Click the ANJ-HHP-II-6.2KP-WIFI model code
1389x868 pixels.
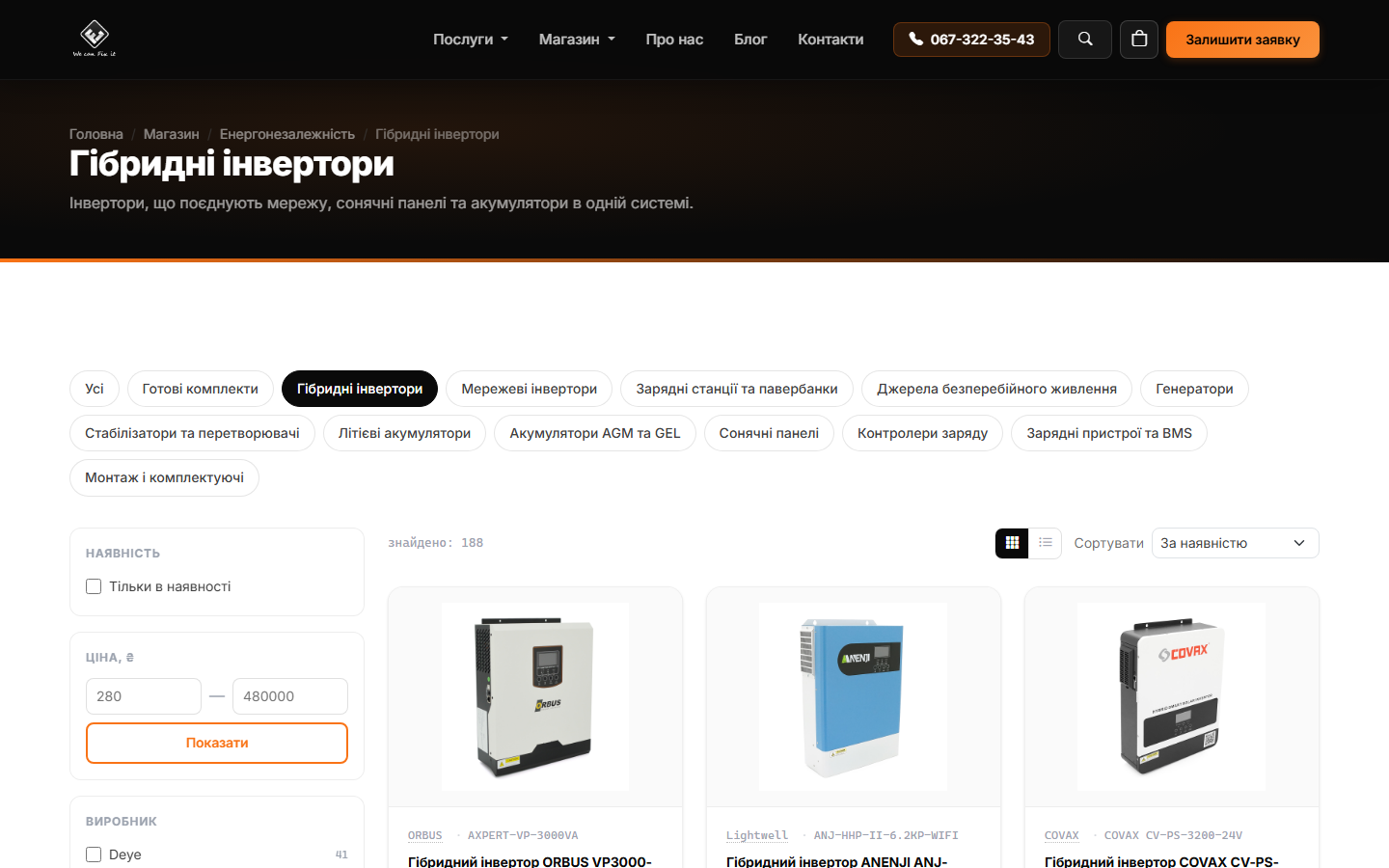(x=886, y=835)
